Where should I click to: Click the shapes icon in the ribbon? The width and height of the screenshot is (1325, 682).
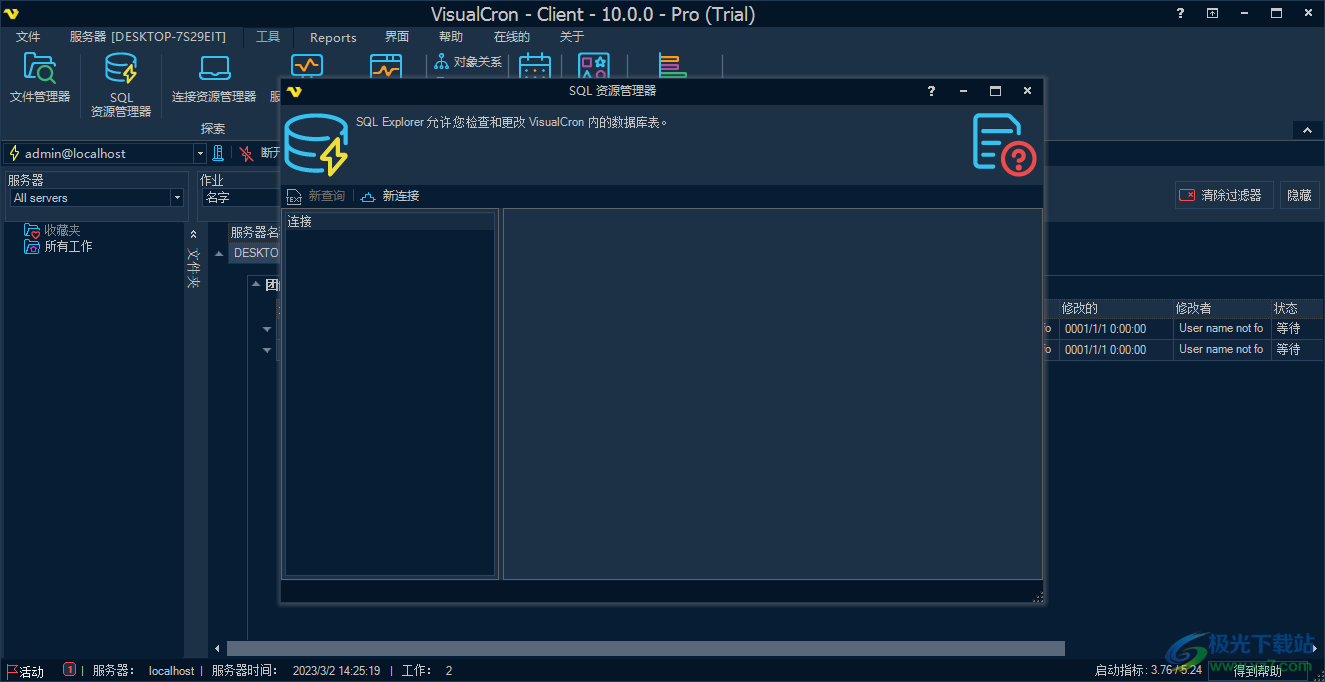(x=594, y=67)
